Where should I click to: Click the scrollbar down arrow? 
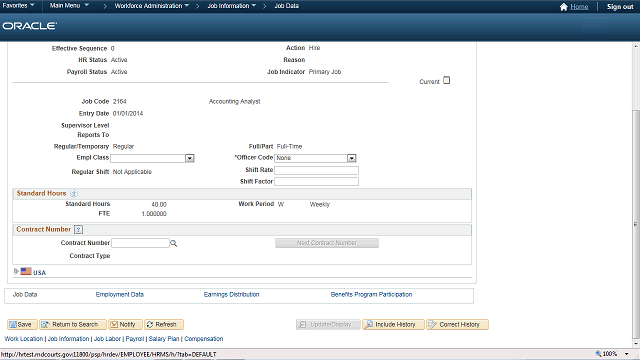pyautogui.click(x=636, y=344)
